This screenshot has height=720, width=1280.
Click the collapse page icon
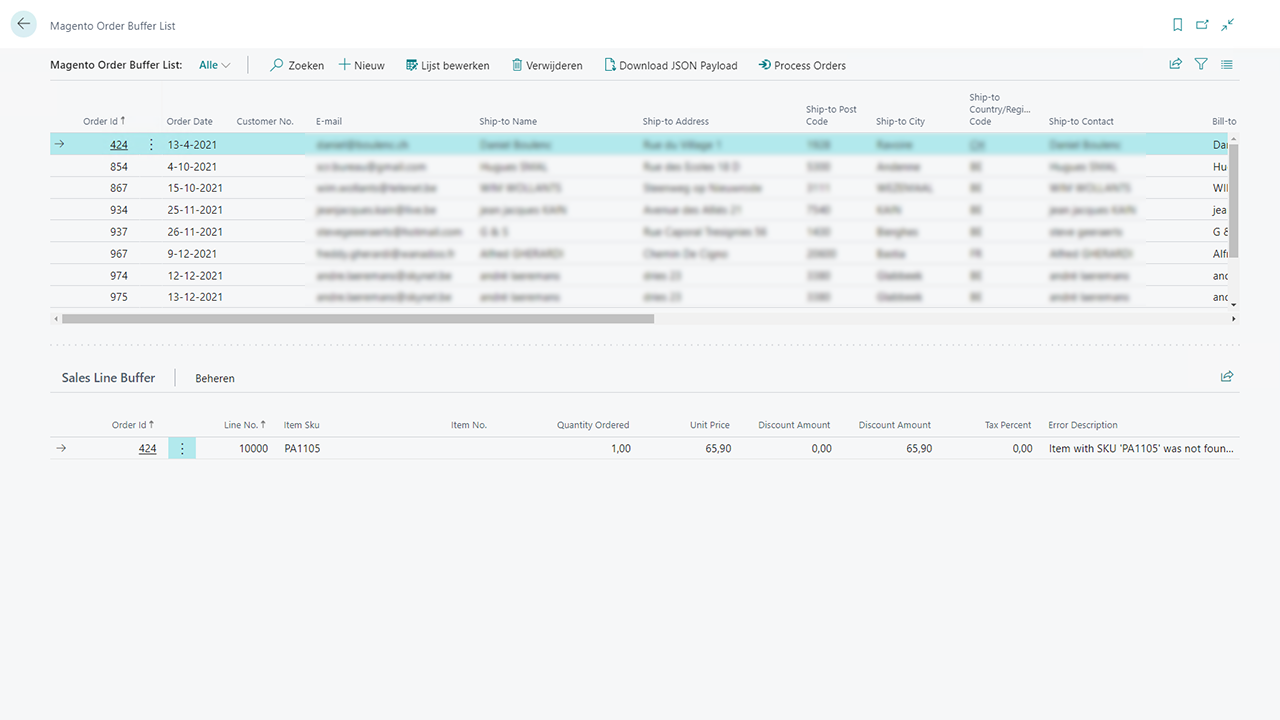click(1228, 25)
